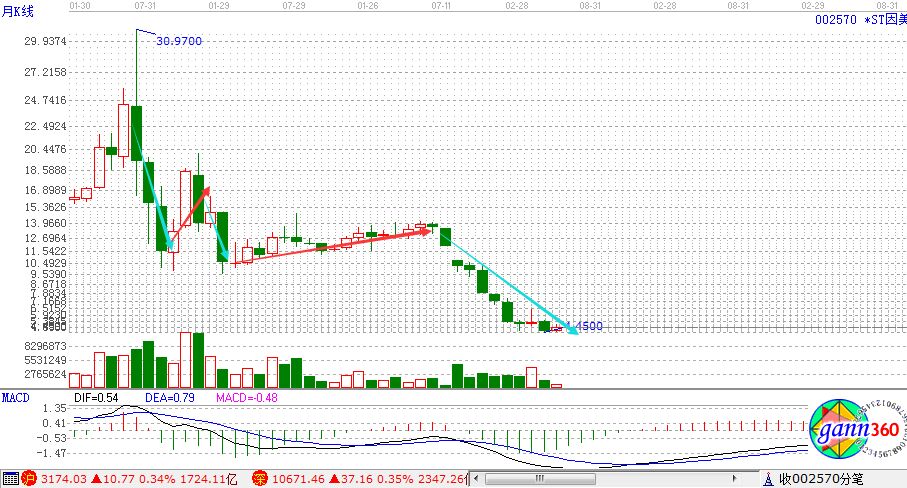Click the short red arrow on the rebound
Screen dimensions: 907x488
click(190, 212)
